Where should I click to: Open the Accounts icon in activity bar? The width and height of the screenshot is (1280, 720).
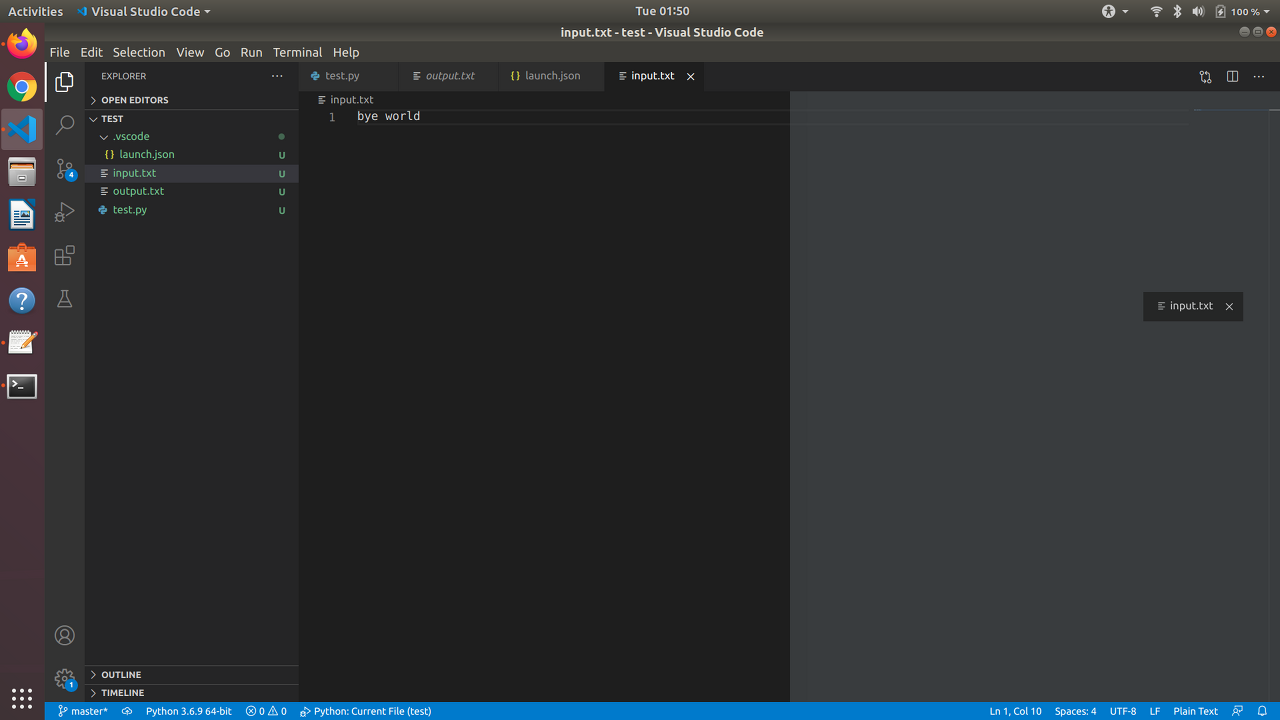[x=64, y=635]
